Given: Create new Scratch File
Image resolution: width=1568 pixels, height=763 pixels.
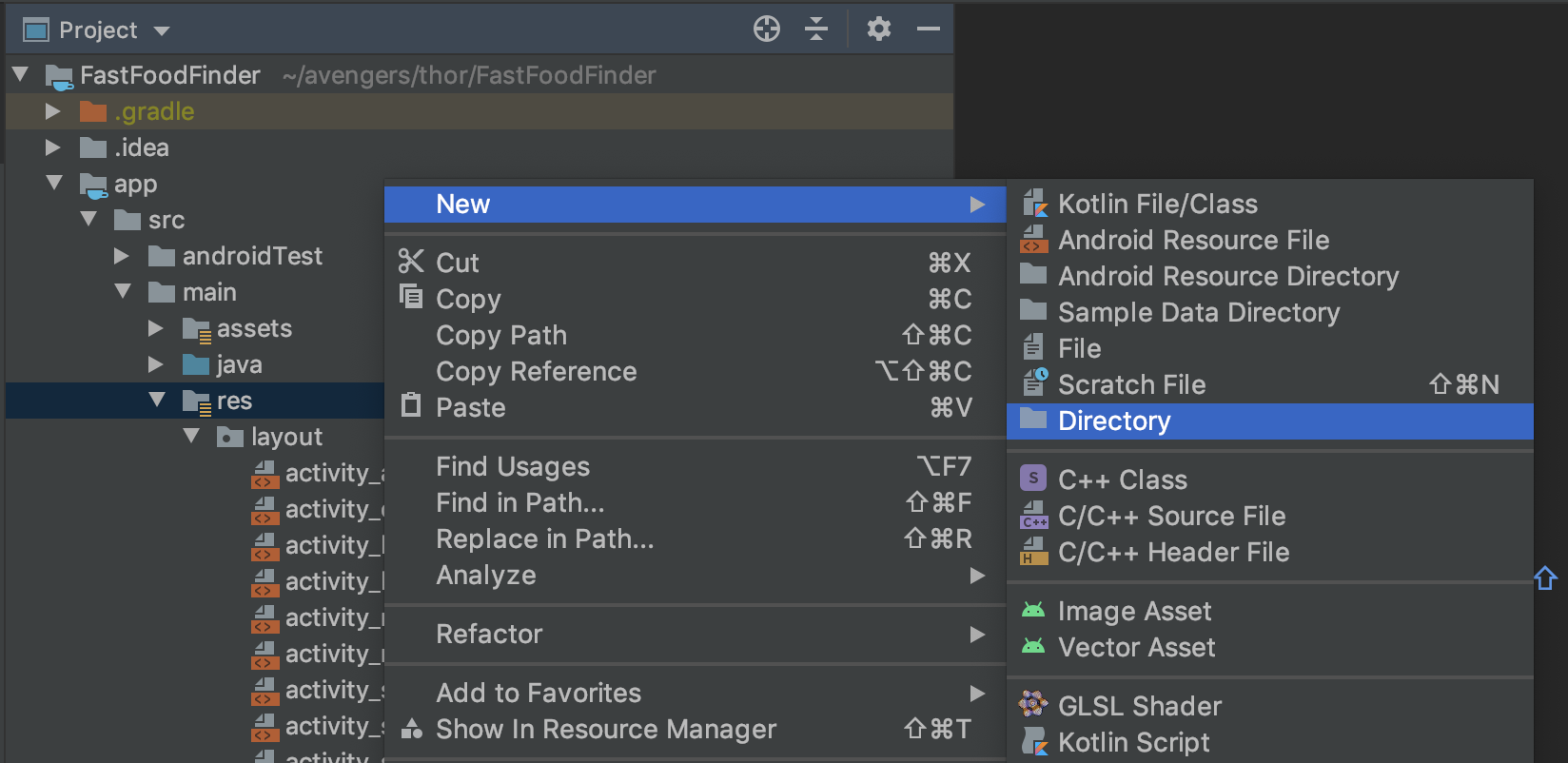Looking at the screenshot, I should click(1270, 384).
